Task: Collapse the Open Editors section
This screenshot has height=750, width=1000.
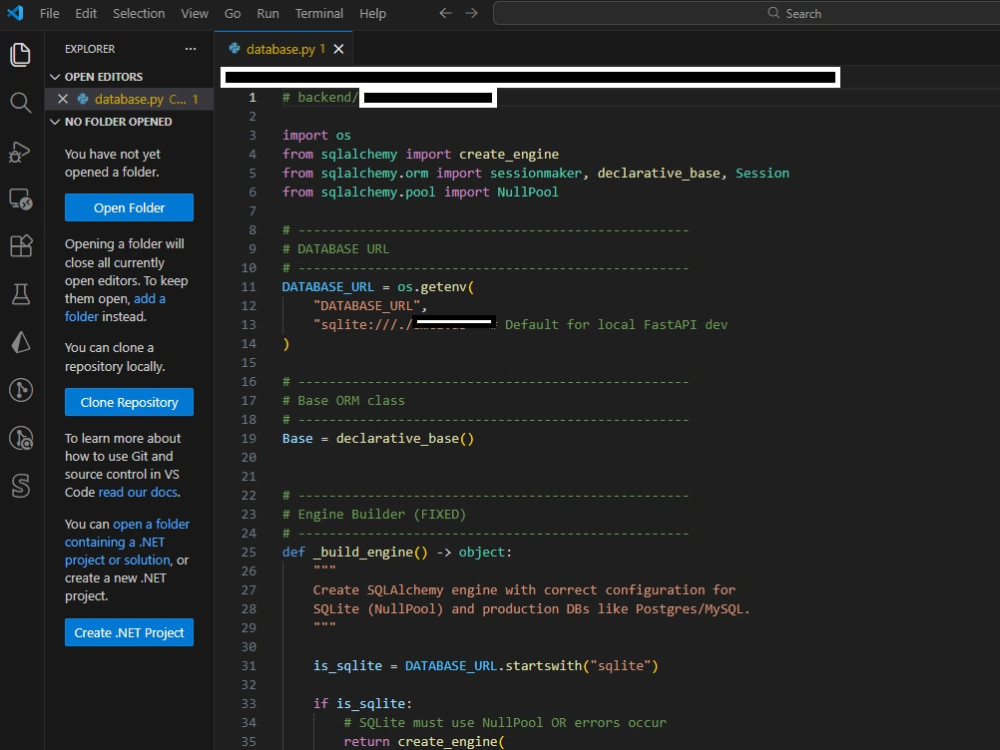Action: 55,77
